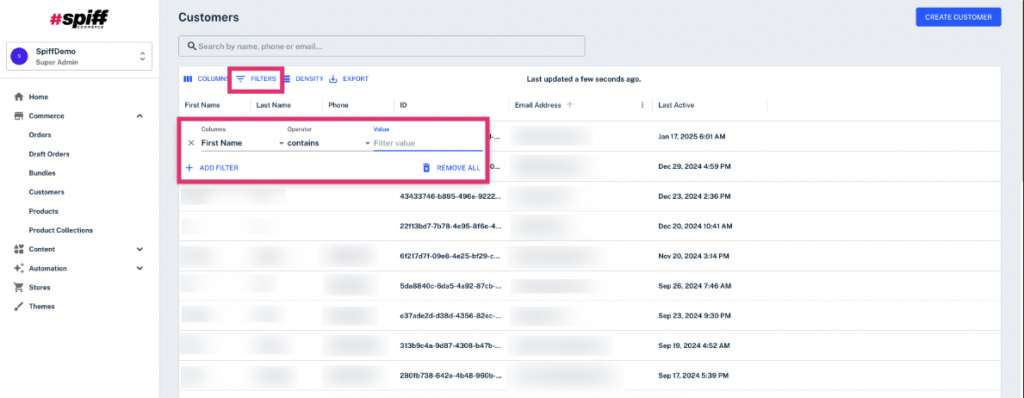This screenshot has height=398, width=1024.
Task: Open the Operator dropdown showing contains
Action: point(328,142)
